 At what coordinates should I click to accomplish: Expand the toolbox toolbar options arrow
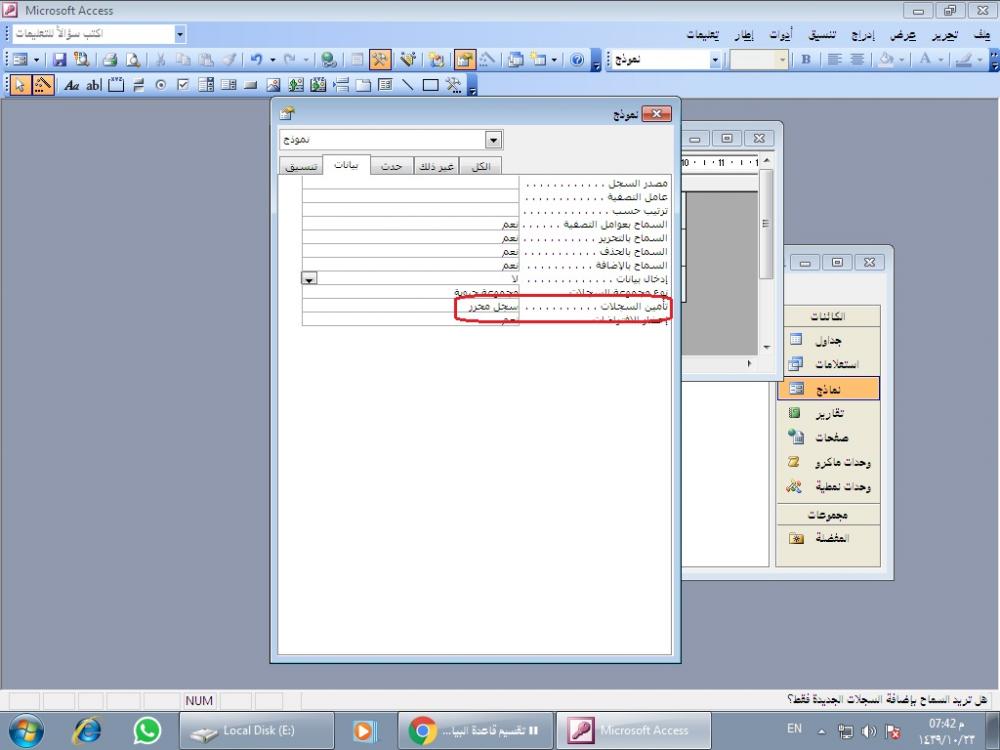pos(473,86)
